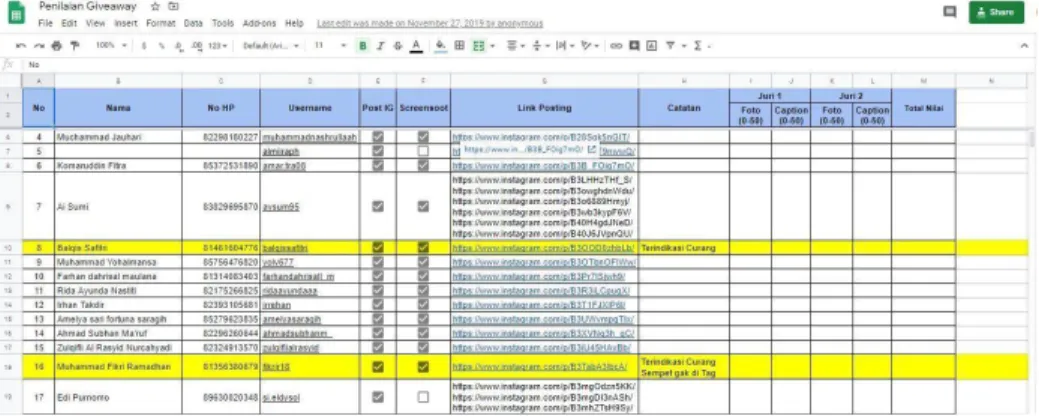Toggle bold formatting in the toolbar
This screenshot has height=416, width=1039.
pos(362,46)
